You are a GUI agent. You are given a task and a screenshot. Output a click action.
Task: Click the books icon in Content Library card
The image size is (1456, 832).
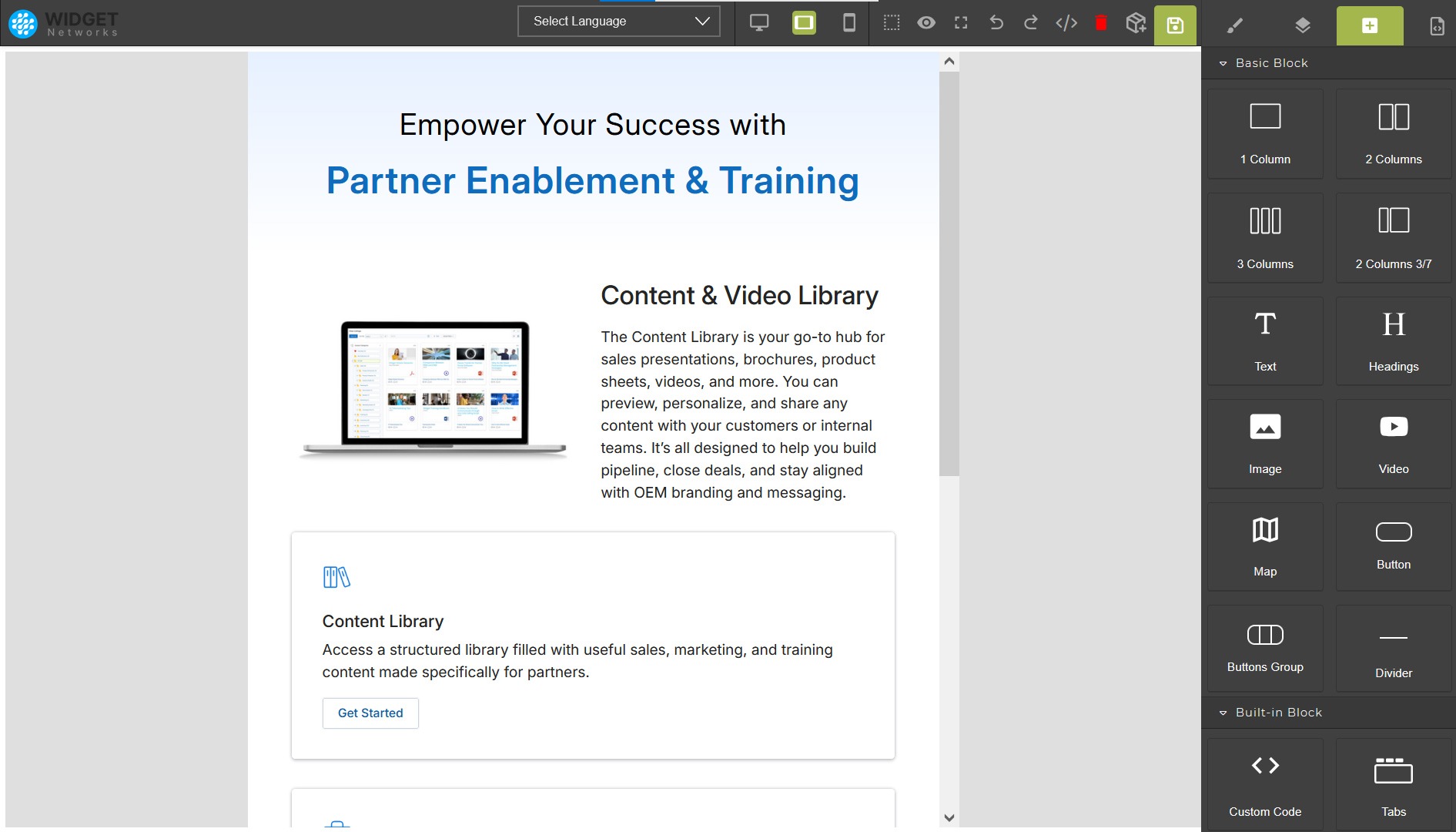click(x=336, y=577)
